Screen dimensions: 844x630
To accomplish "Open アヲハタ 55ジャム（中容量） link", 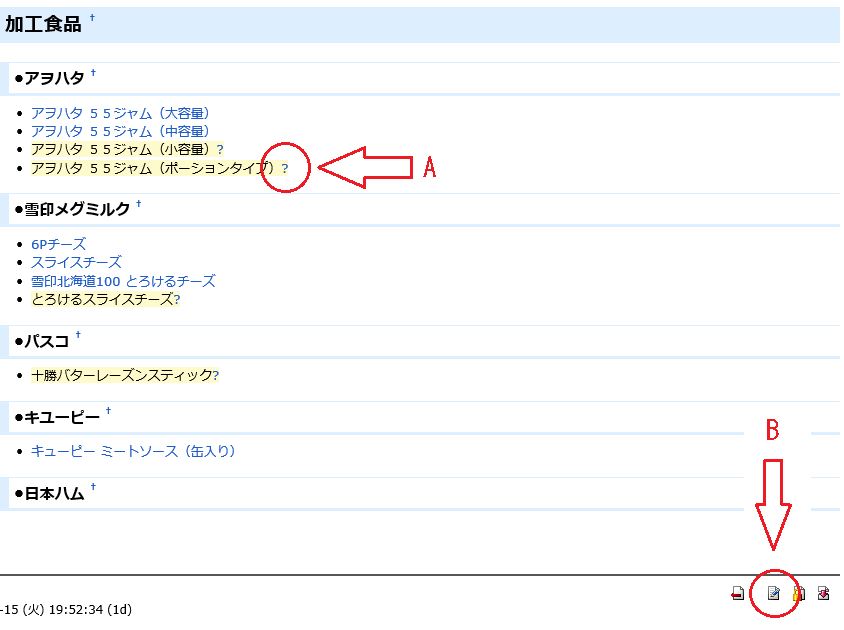I will coord(120,132).
